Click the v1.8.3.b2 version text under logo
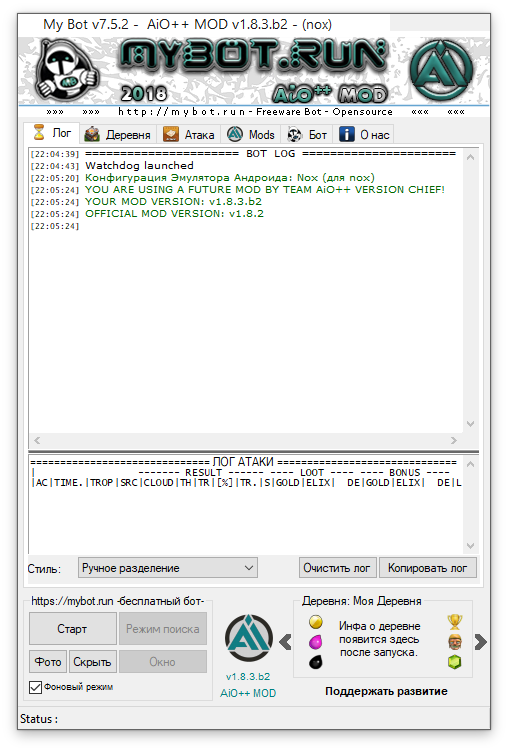This screenshot has height=751, width=508. [248, 676]
